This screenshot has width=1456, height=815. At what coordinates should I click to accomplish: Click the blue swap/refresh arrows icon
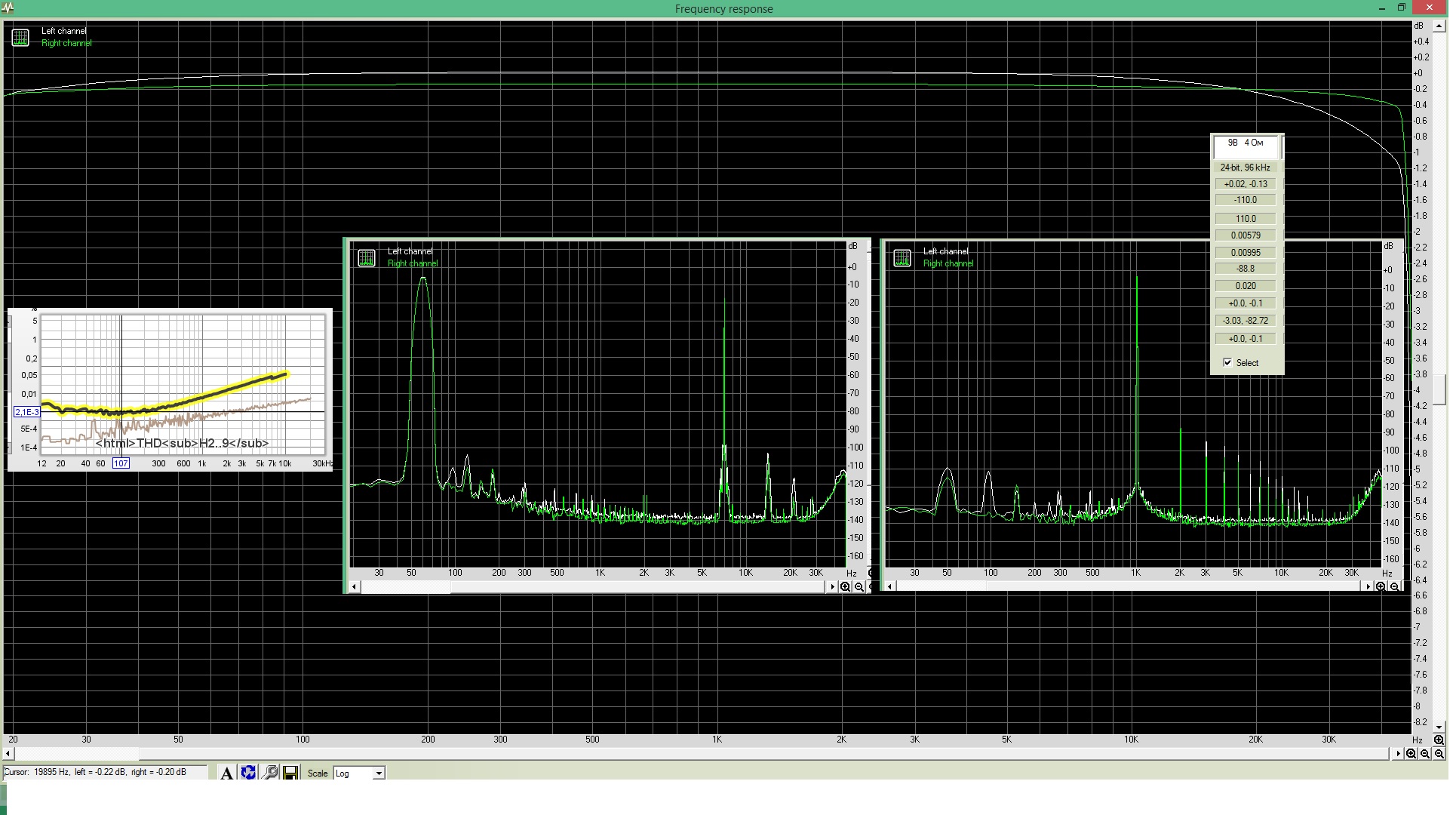click(x=248, y=773)
